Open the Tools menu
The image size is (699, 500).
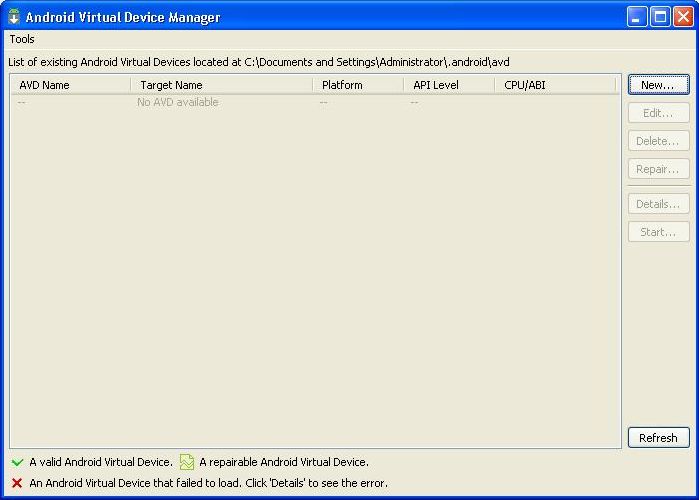pos(22,39)
